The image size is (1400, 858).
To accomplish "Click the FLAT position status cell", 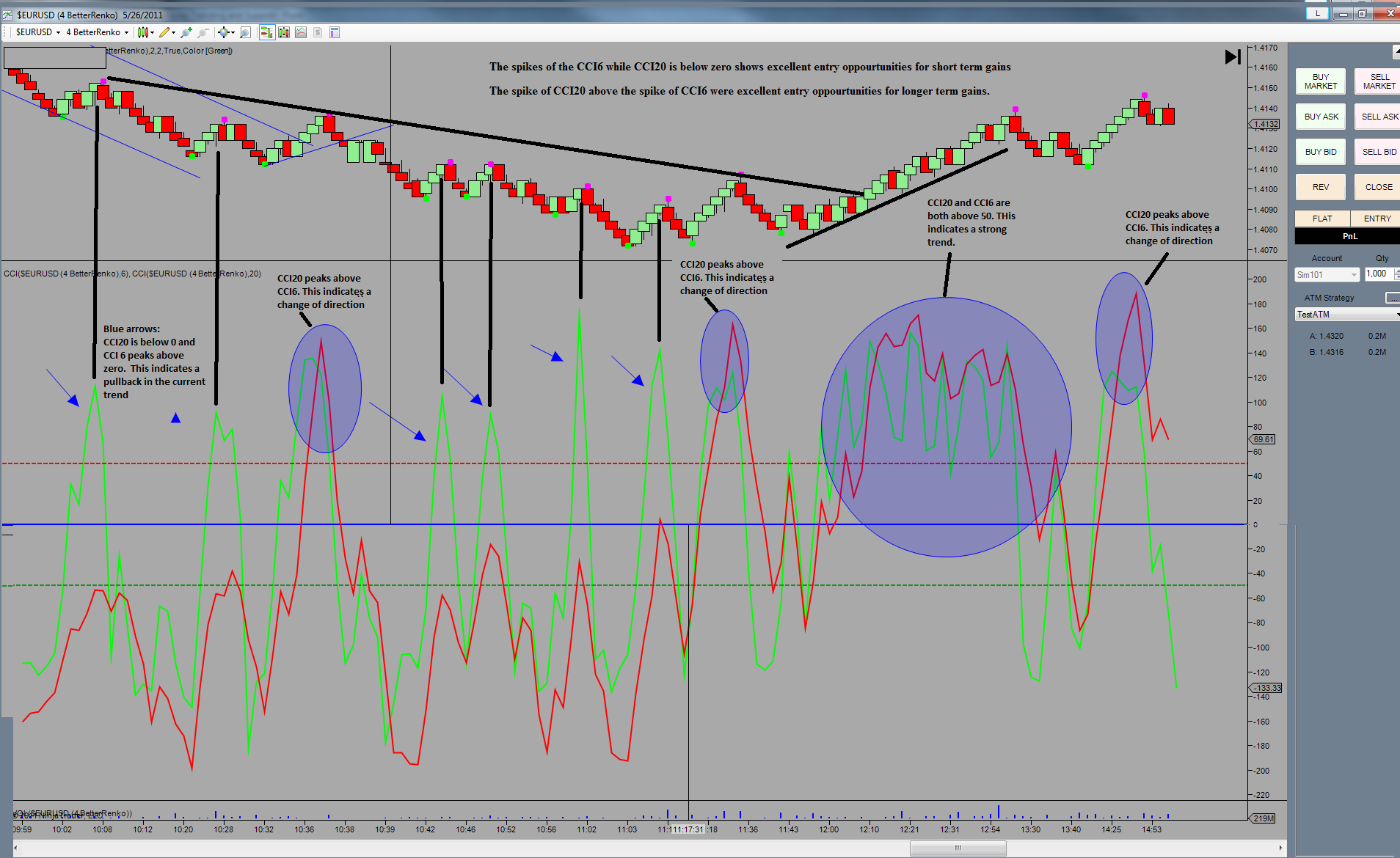I will click(x=1322, y=219).
